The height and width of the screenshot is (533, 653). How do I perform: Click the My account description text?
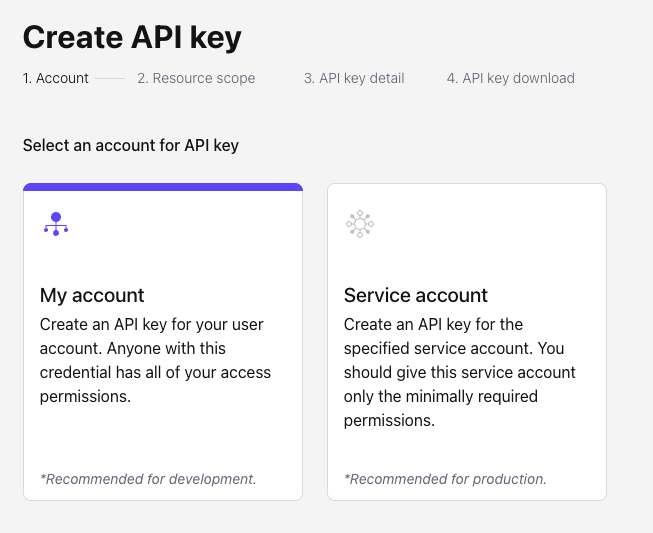[x=155, y=360]
